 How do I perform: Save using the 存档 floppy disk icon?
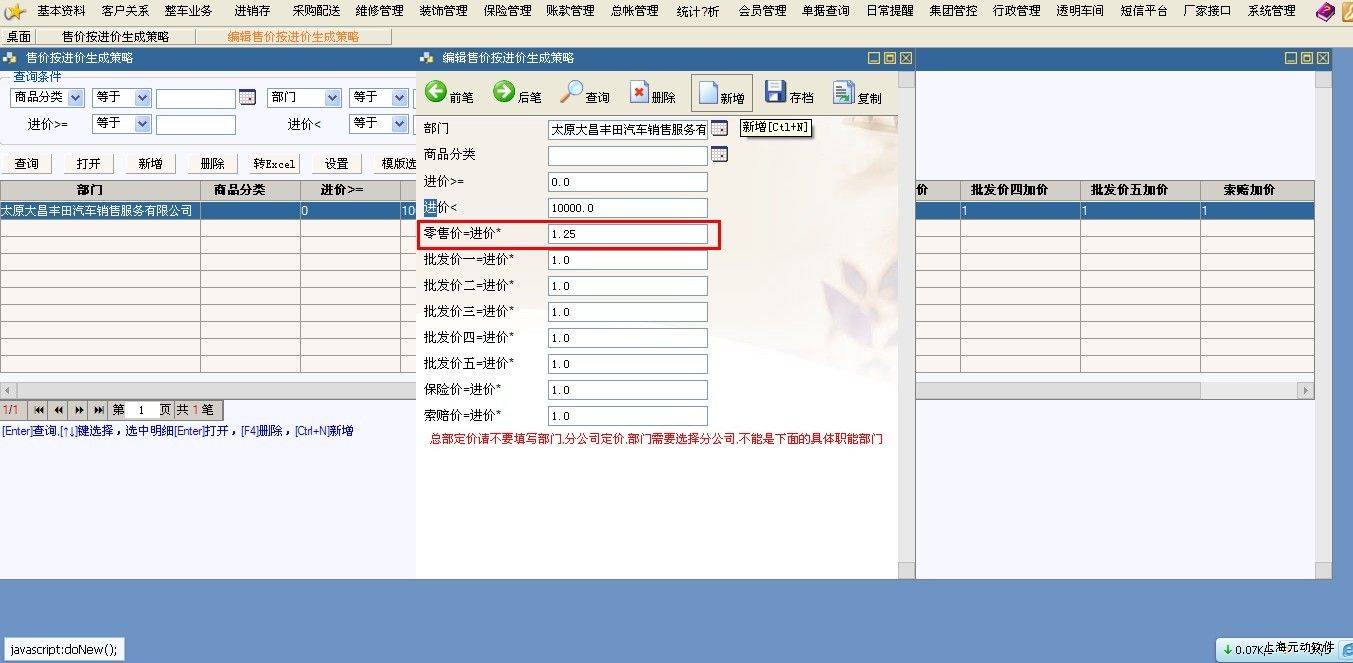[775, 93]
